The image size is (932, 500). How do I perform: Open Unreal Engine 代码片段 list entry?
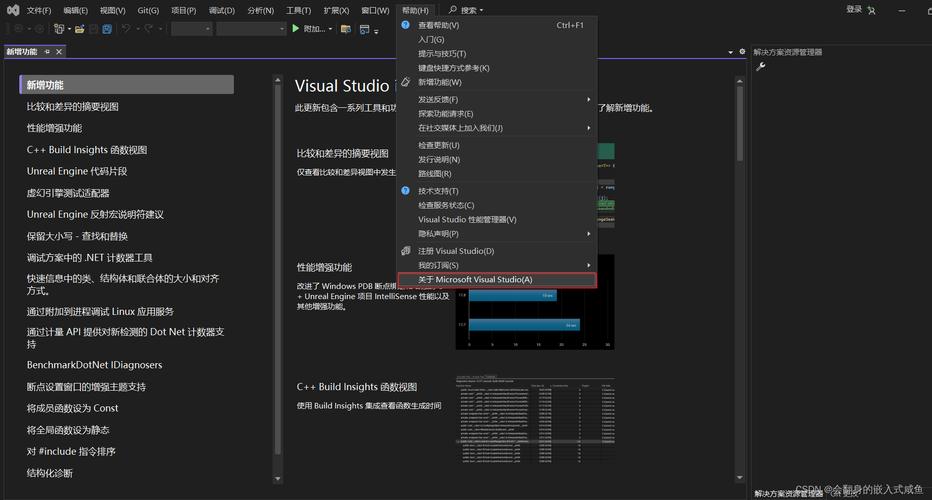[x=77, y=171]
